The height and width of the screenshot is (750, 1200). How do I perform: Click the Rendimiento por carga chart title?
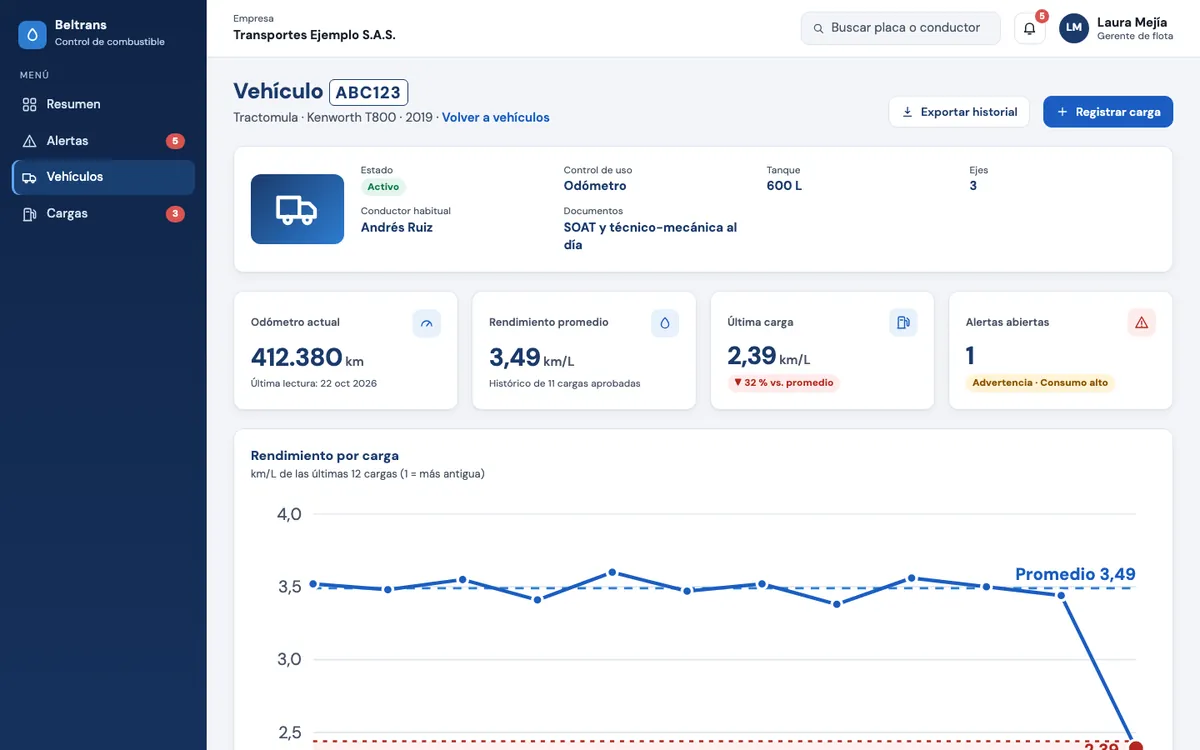coord(325,456)
